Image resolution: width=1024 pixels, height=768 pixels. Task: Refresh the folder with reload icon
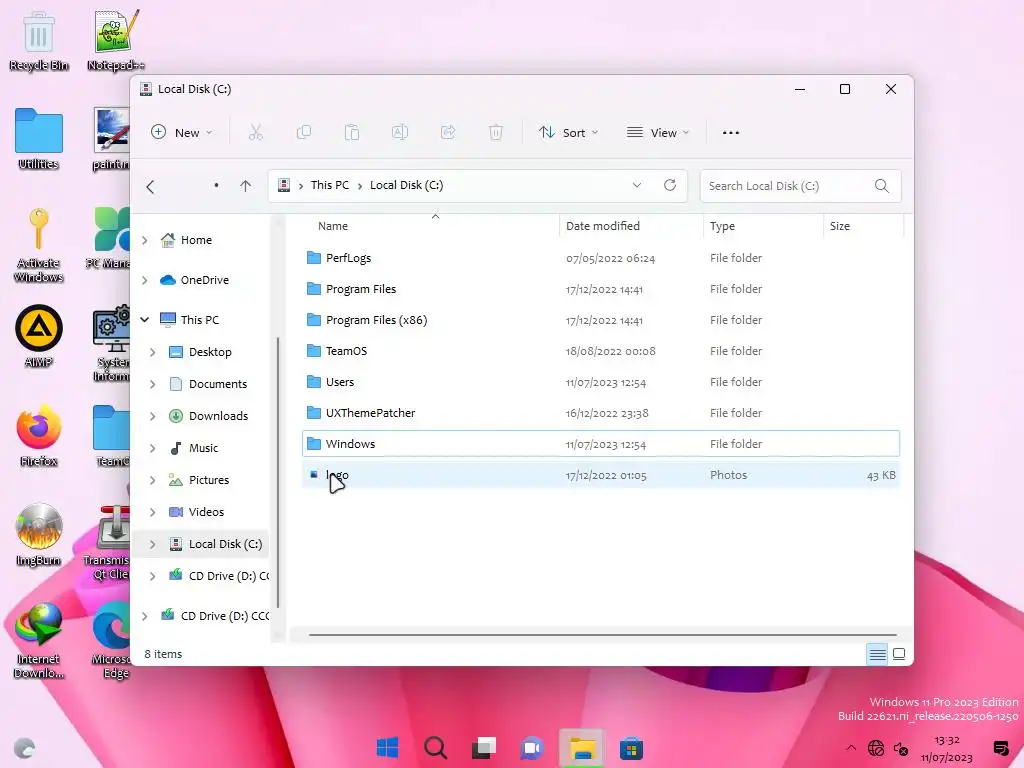coord(670,185)
